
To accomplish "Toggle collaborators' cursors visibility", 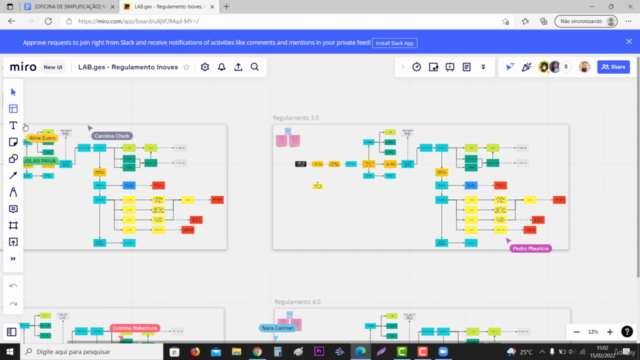I will click(x=510, y=67).
